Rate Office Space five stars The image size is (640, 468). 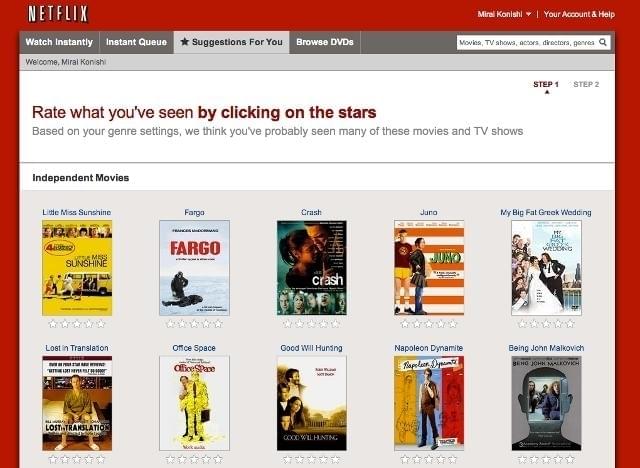[x=219, y=459]
